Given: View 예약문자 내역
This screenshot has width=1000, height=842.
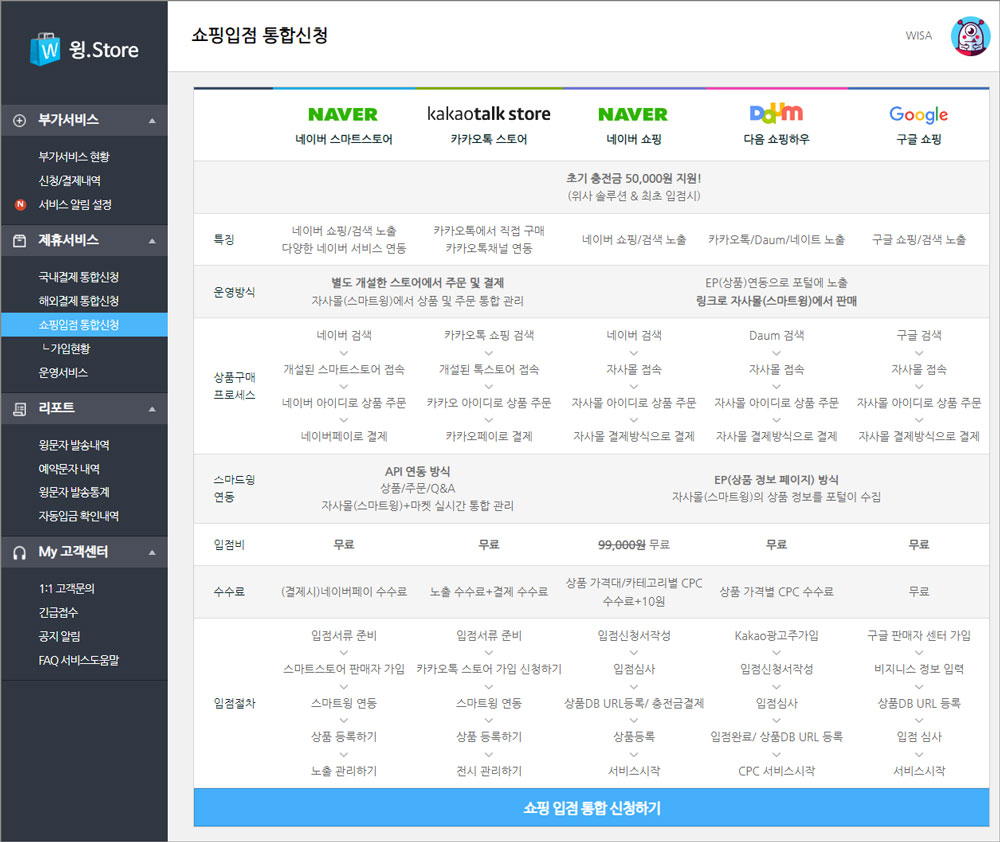Looking at the screenshot, I should [69, 469].
